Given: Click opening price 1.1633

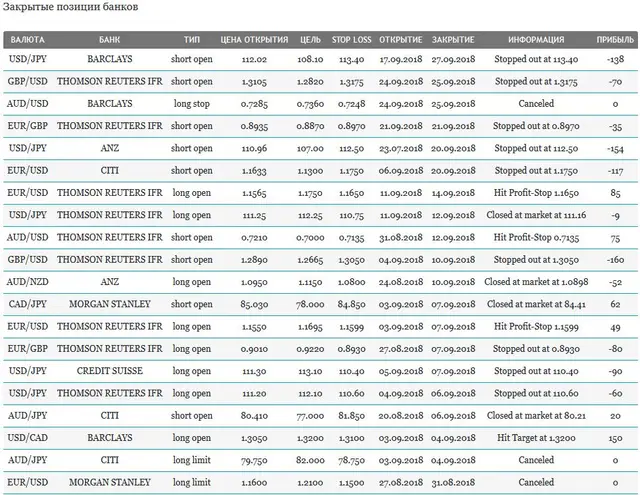Looking at the screenshot, I should coord(254,171).
